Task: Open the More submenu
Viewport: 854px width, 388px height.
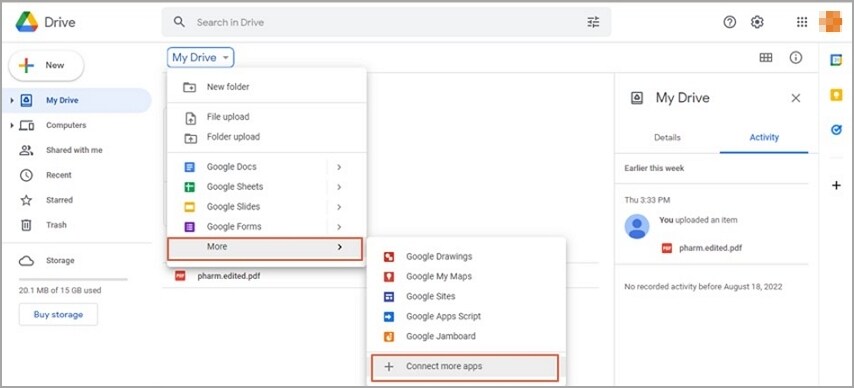Action: (x=265, y=248)
